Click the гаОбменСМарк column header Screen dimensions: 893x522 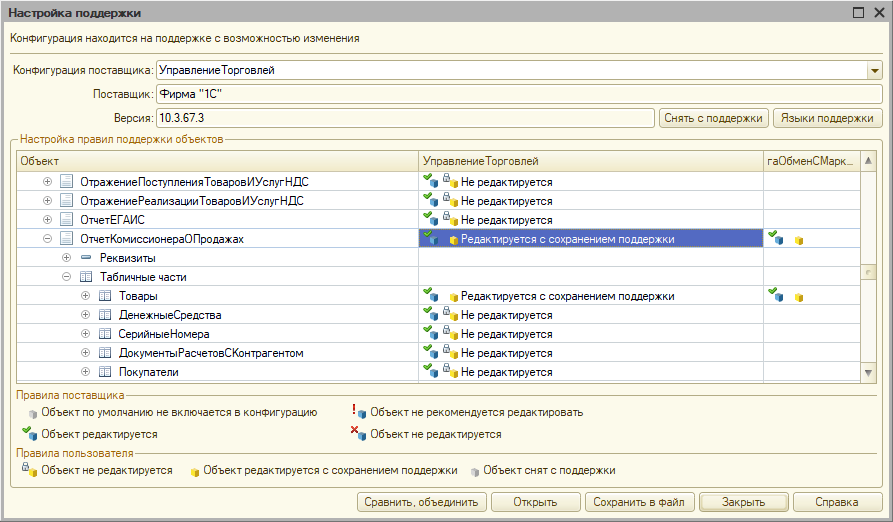pyautogui.click(x=812, y=161)
